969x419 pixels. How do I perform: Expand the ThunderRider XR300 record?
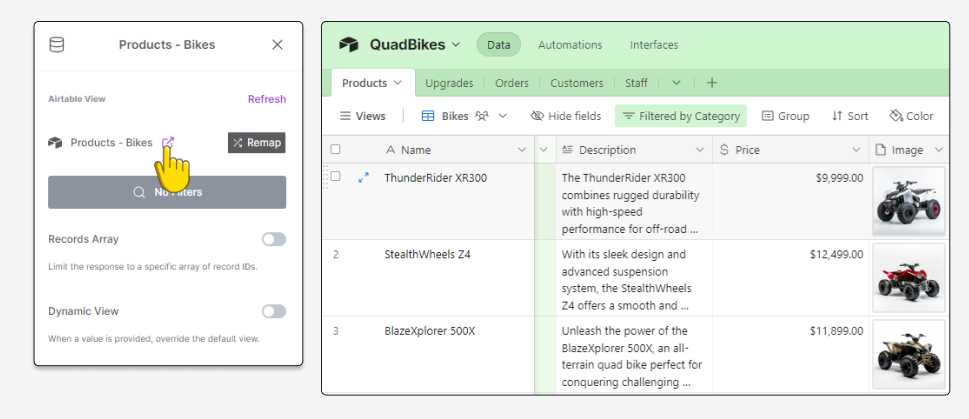coord(363,177)
